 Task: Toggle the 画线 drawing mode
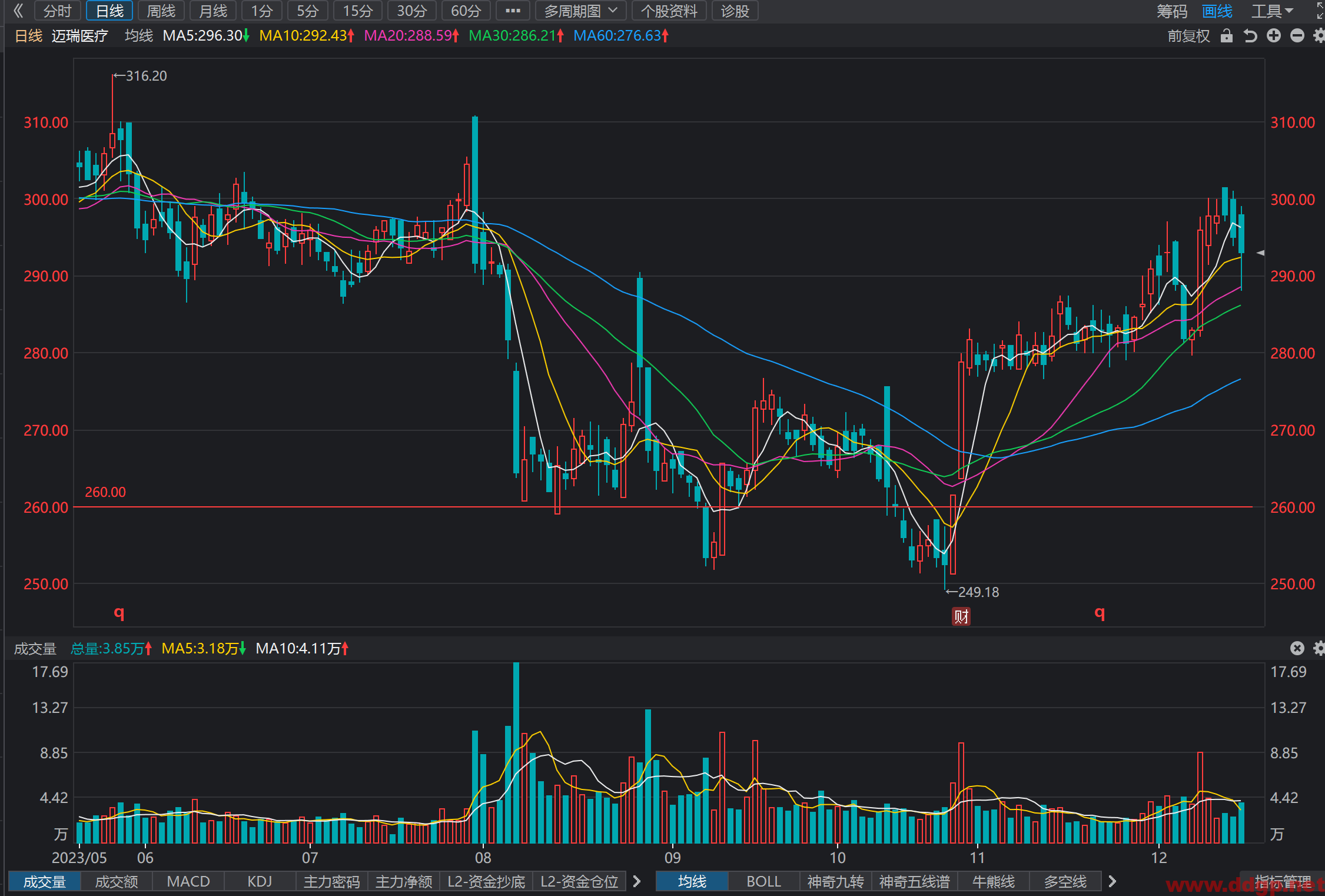[x=1217, y=11]
